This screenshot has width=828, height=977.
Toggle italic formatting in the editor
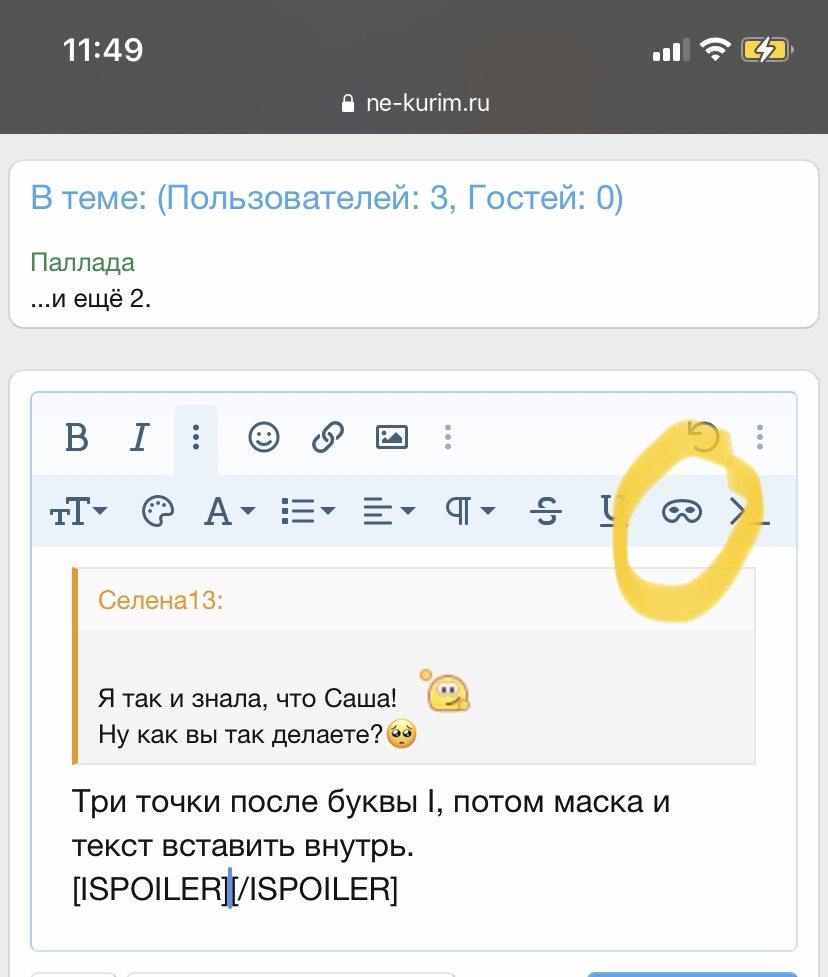[x=140, y=437]
